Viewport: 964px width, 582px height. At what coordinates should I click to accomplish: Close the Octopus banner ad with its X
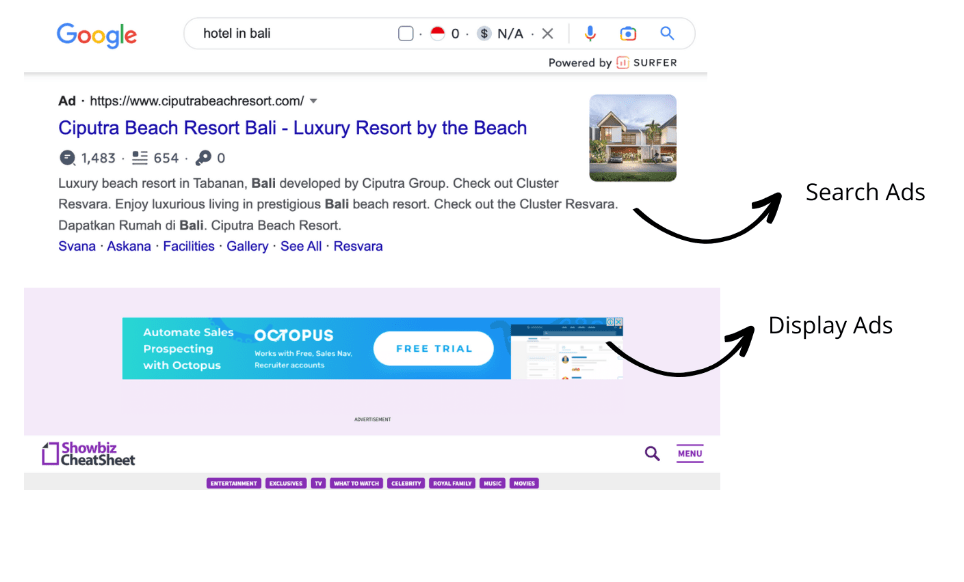[x=619, y=321]
